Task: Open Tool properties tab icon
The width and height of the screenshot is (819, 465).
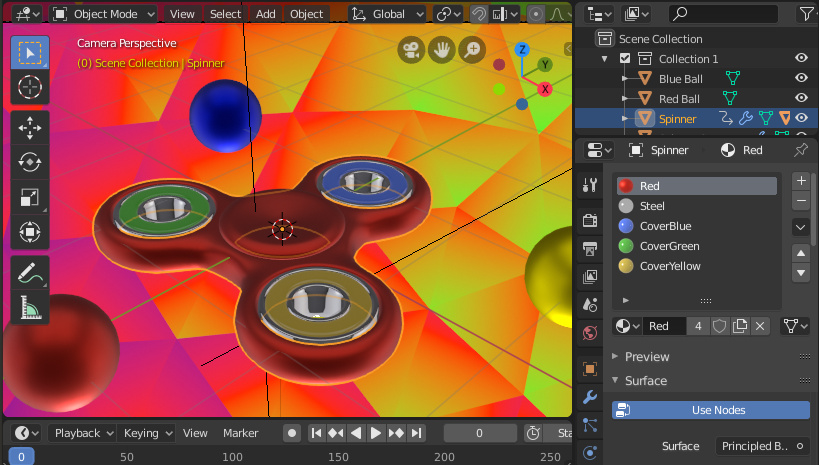Action: 590,185
